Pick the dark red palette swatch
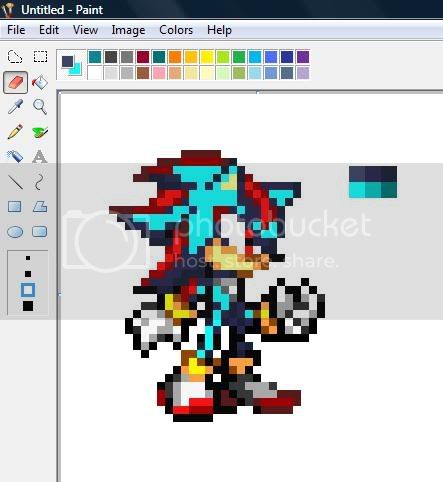The height and width of the screenshot is (482, 443). [x=143, y=57]
